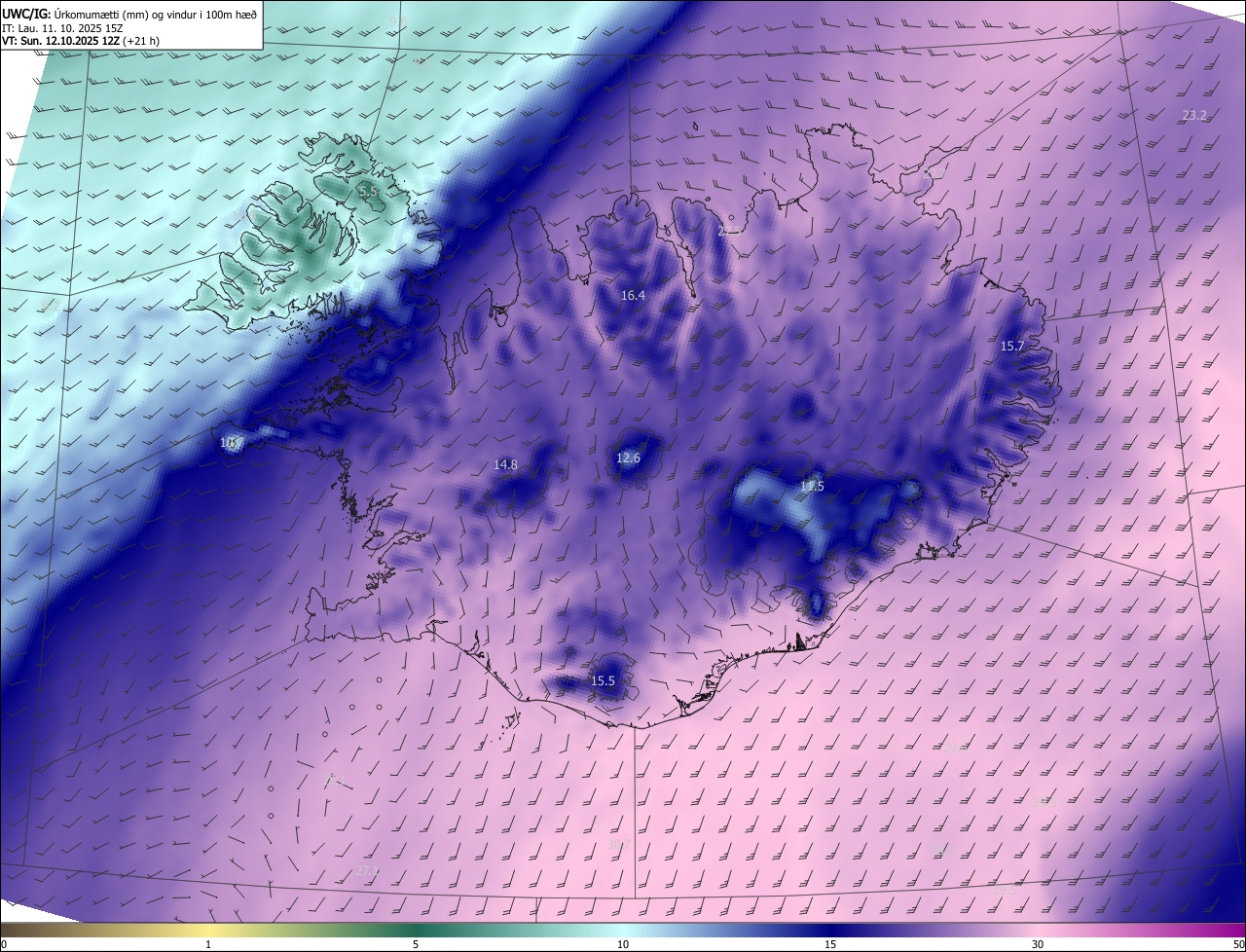Click the 27.5 value on the north coast
This screenshot has width=1246, height=952.
(728, 232)
